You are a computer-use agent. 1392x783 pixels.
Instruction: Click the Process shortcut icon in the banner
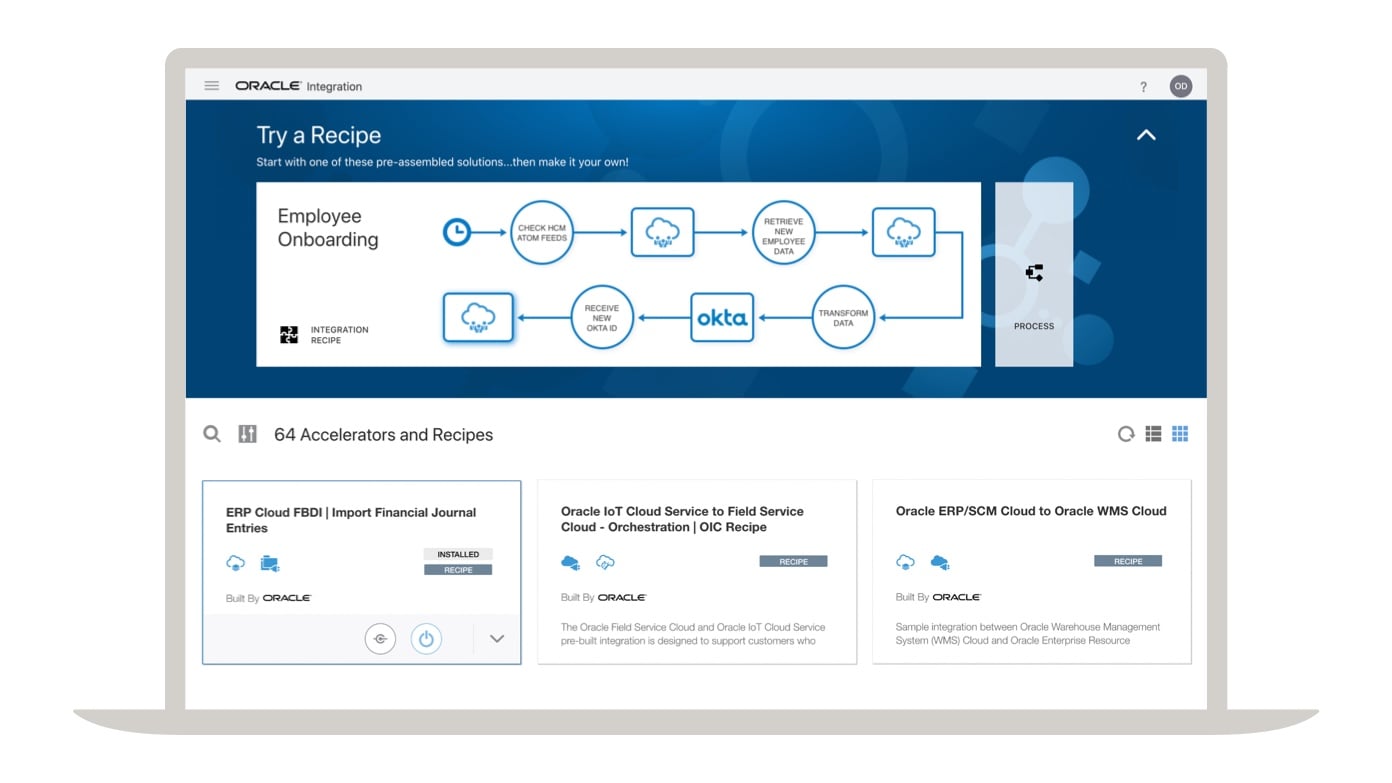1033,272
